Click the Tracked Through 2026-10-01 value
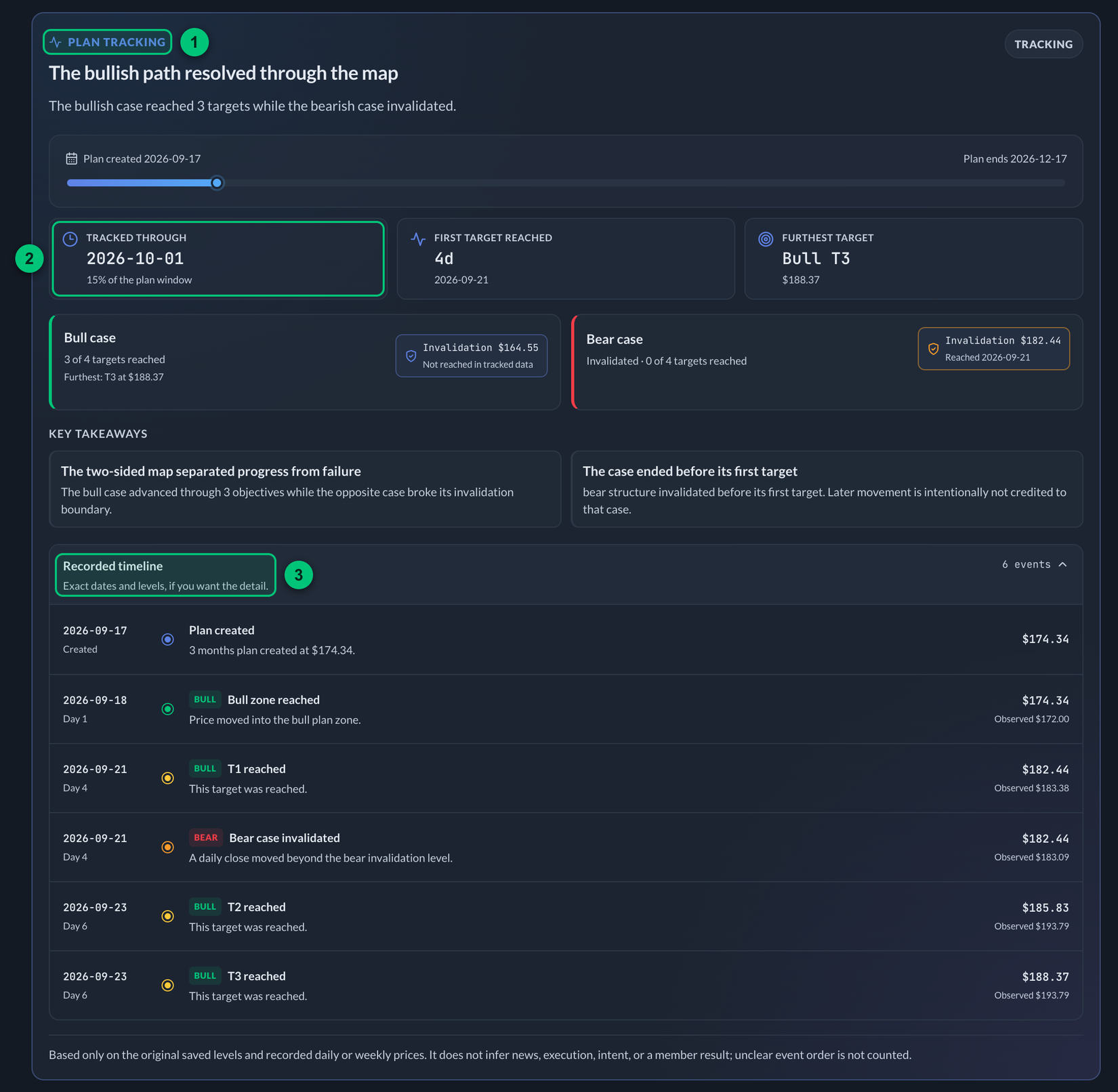The width and height of the screenshot is (1118, 1092). pyautogui.click(x=135, y=259)
